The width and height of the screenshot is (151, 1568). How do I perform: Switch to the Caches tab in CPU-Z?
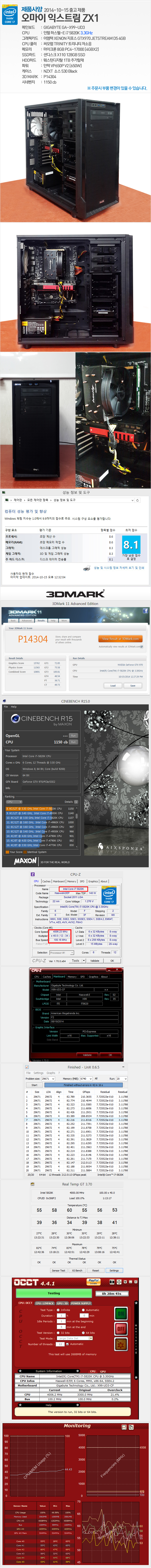(x=46, y=881)
